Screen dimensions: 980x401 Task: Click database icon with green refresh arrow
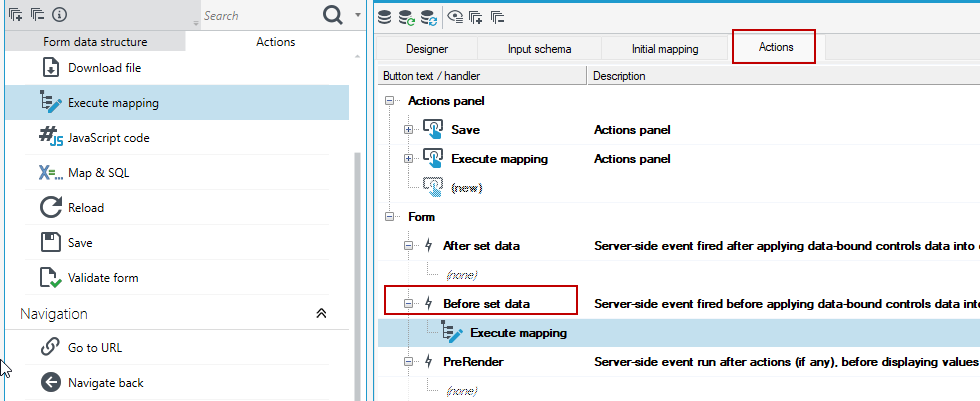click(406, 17)
